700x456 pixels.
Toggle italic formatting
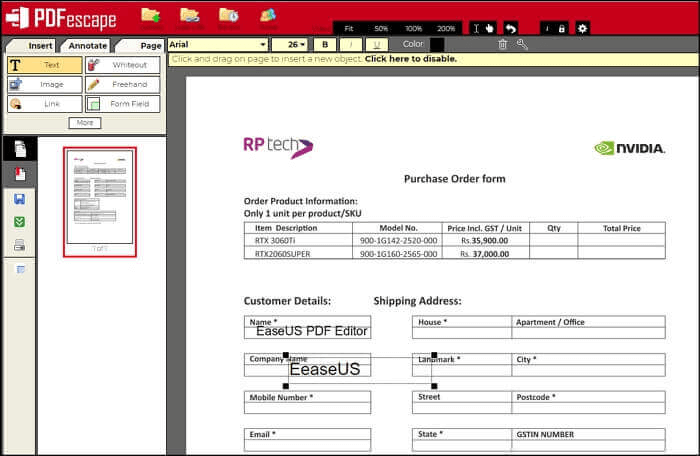351,45
